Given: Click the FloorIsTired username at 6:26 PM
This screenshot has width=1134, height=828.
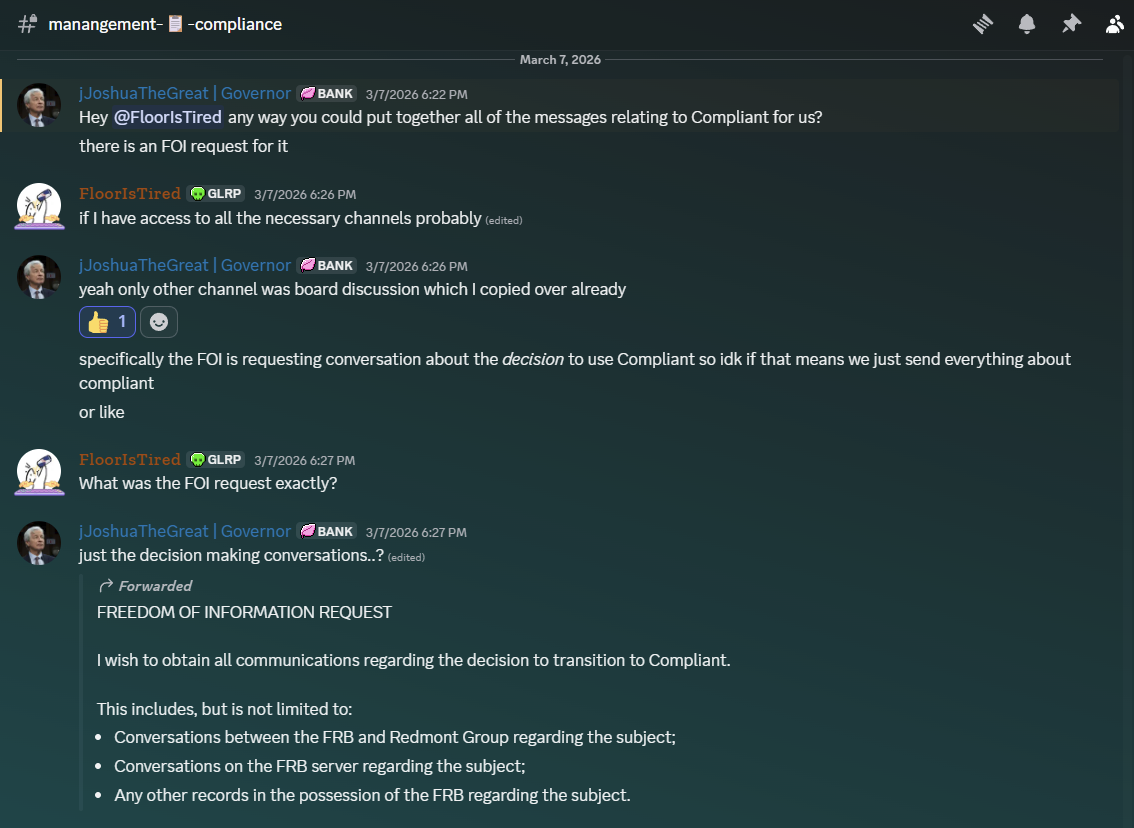Looking at the screenshot, I should (130, 194).
